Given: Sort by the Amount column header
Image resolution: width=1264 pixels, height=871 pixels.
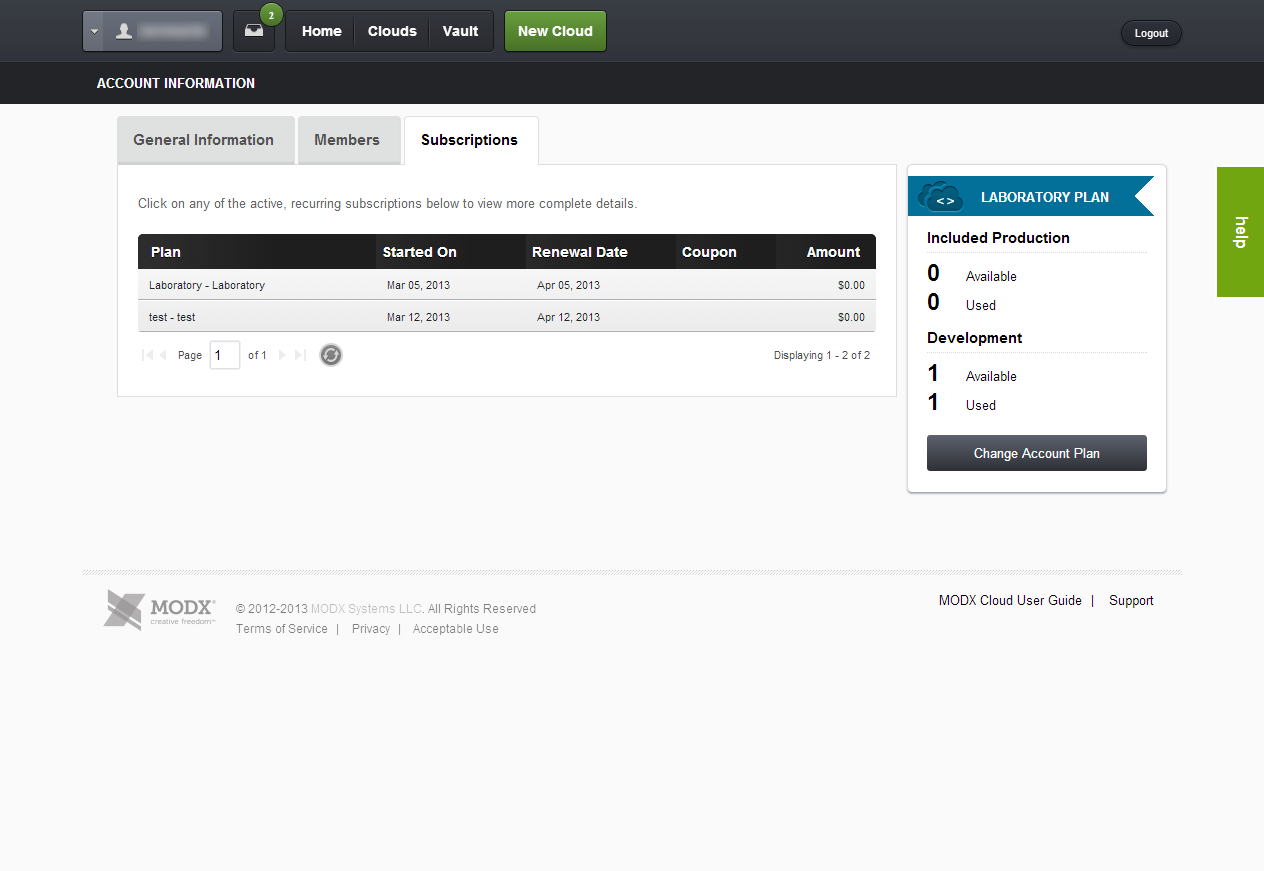Looking at the screenshot, I should pos(826,252).
